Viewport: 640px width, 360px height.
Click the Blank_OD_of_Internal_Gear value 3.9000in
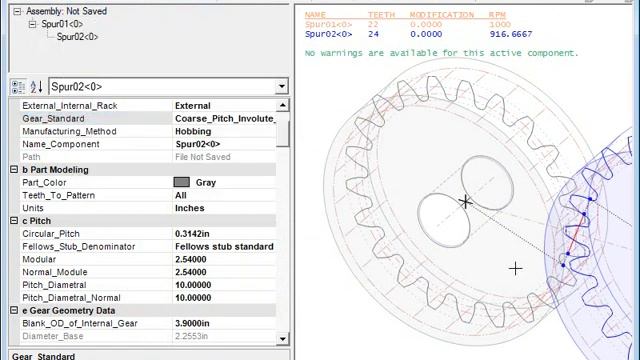coord(192,323)
